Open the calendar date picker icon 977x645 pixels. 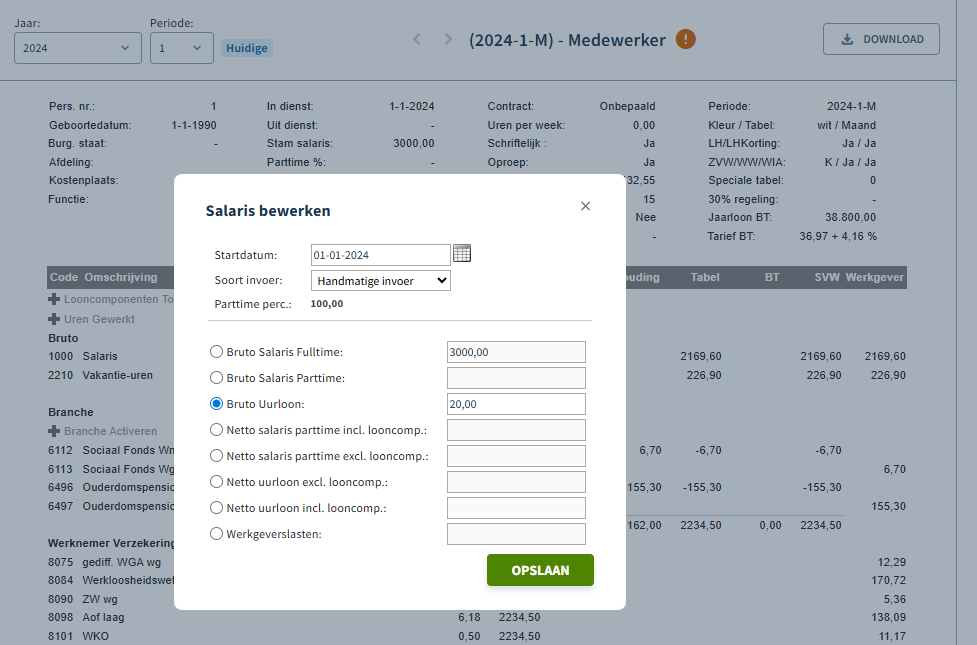462,254
